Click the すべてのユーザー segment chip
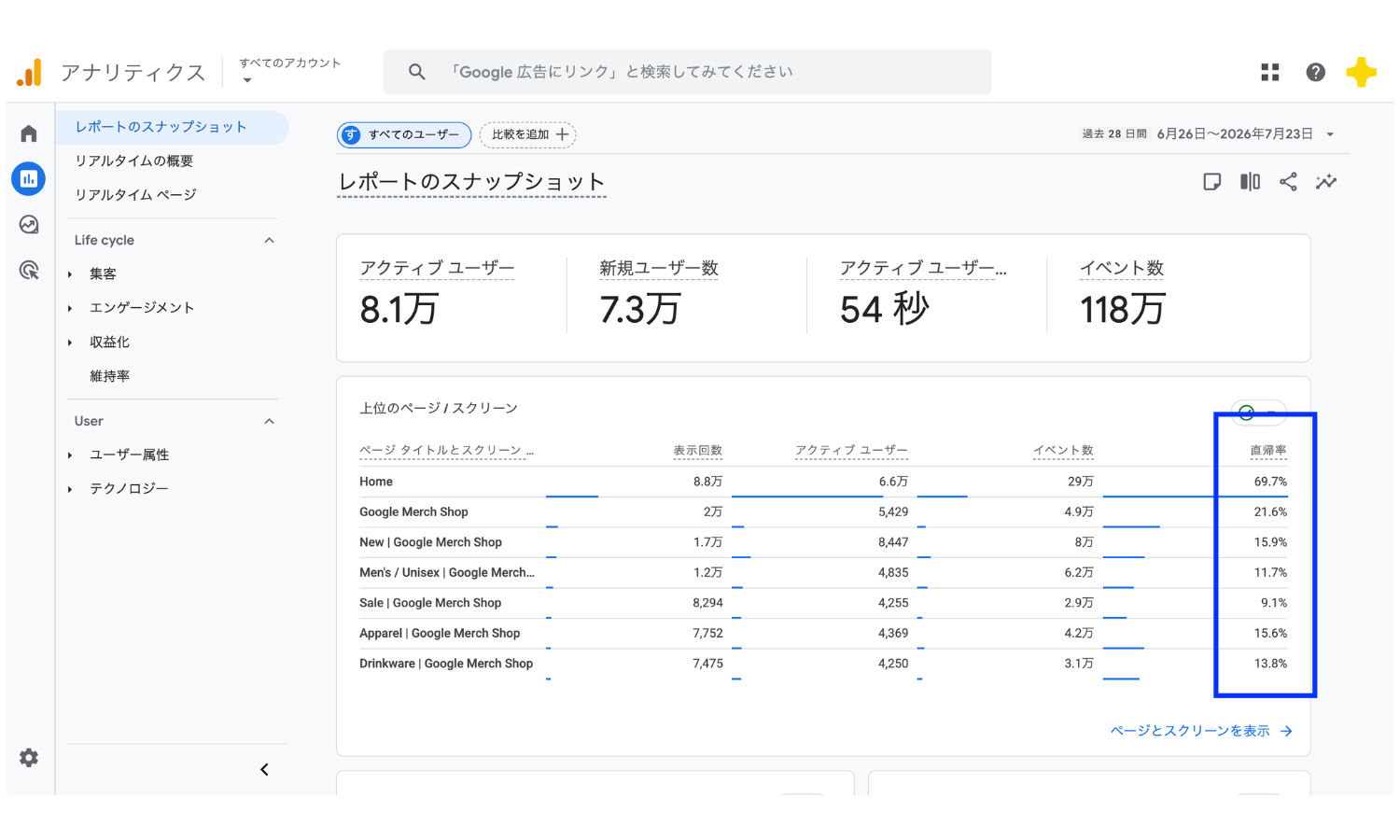1400x840 pixels. 404,134
